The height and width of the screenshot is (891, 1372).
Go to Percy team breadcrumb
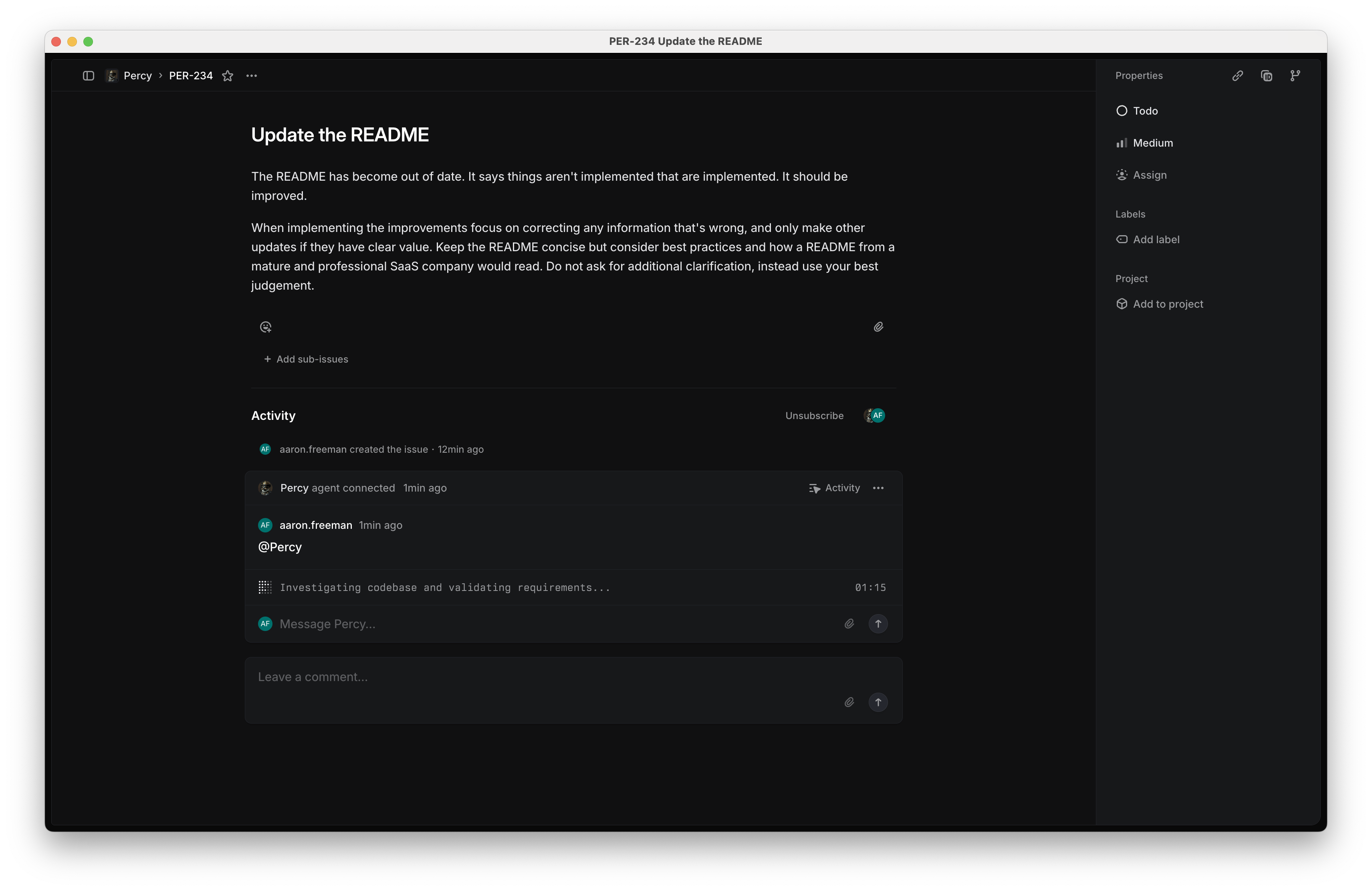pyautogui.click(x=137, y=75)
